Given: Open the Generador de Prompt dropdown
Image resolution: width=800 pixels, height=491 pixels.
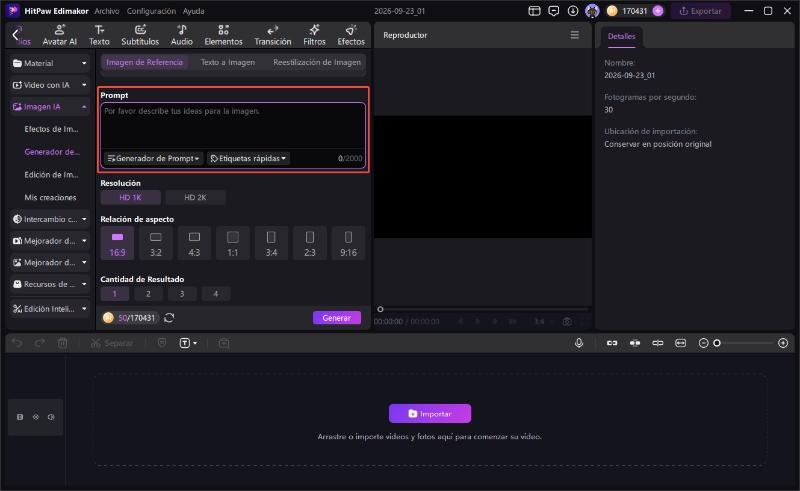Looking at the screenshot, I should [154, 158].
